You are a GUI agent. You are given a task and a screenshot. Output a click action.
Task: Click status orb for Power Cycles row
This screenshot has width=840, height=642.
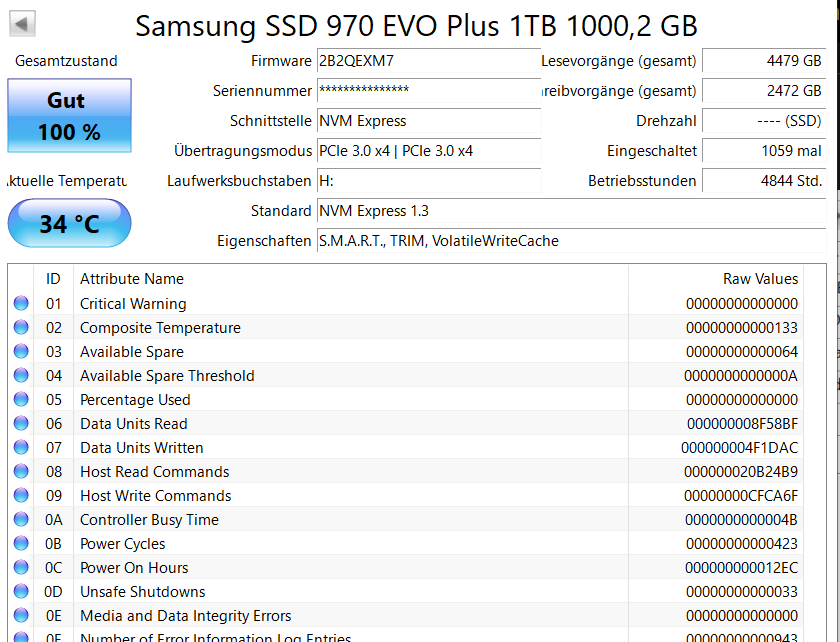(x=21, y=543)
